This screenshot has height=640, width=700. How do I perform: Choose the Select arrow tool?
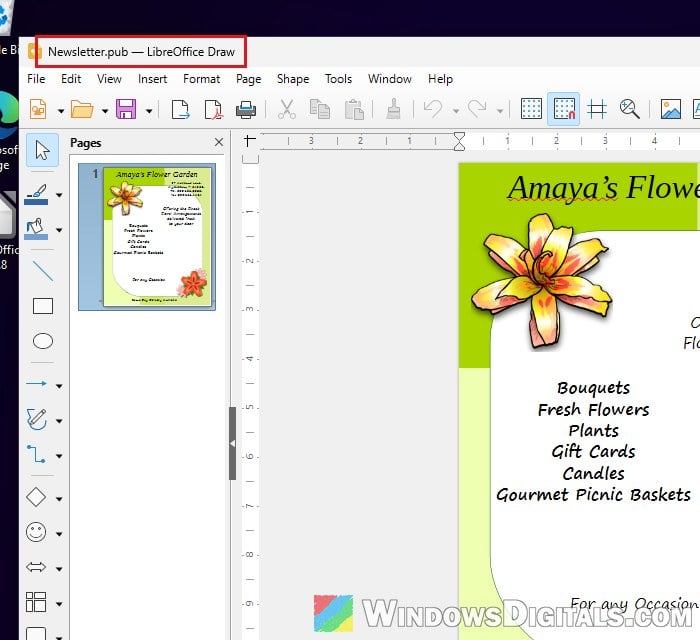[x=42, y=150]
